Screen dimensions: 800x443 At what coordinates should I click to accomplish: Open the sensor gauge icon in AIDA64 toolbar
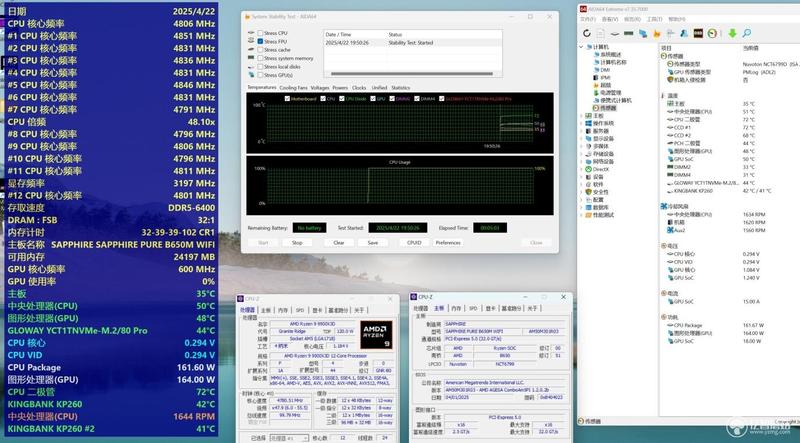pyautogui.click(x=712, y=33)
